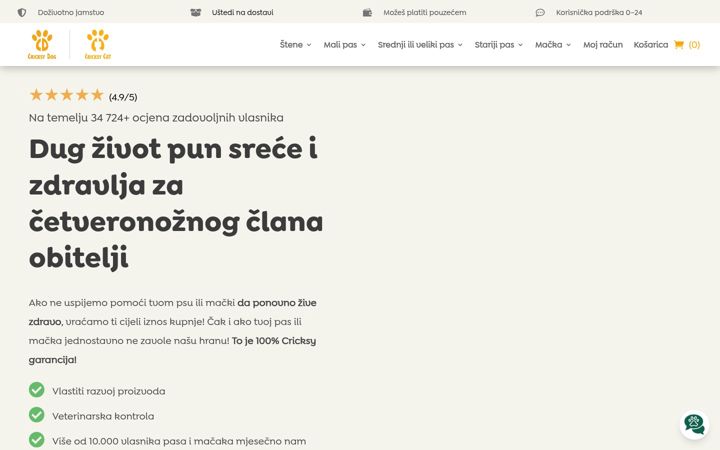Click the delivery box icon beside Uštedi na dostavi
This screenshot has width=720, height=450.
coord(196,12)
